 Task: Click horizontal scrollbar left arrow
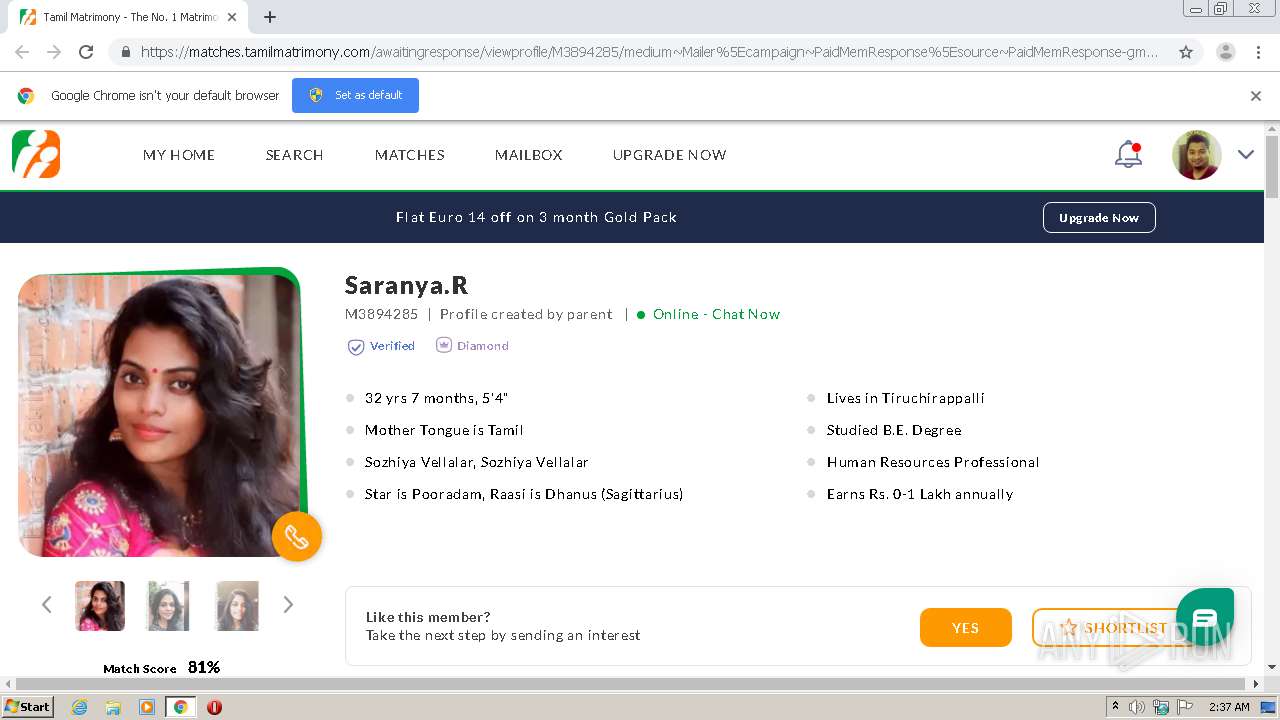7,684
